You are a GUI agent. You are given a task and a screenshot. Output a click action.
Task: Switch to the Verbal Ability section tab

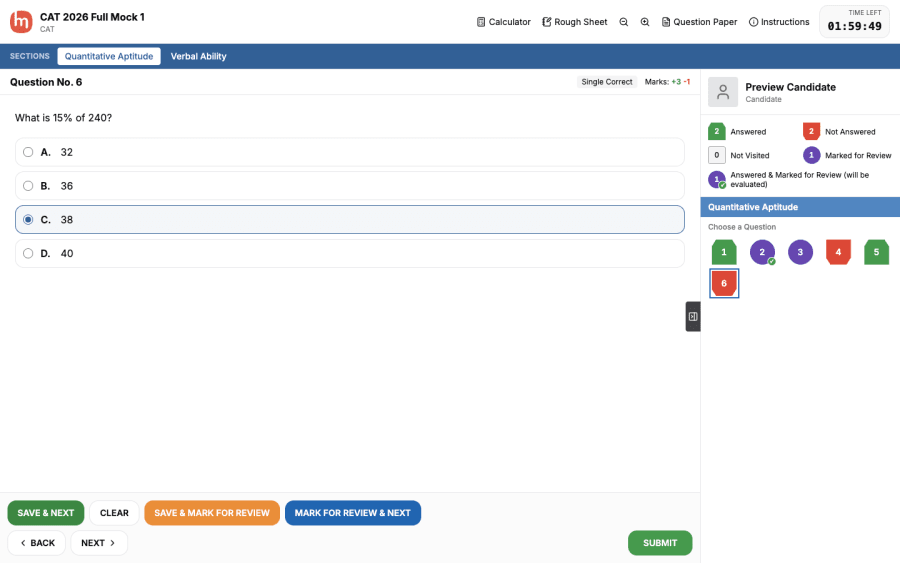199,56
